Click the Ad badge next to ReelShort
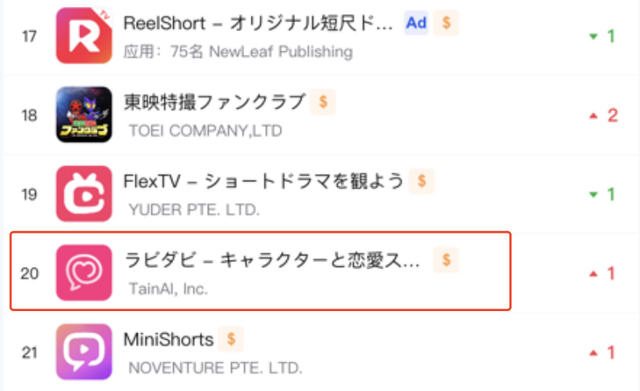 click(x=416, y=23)
